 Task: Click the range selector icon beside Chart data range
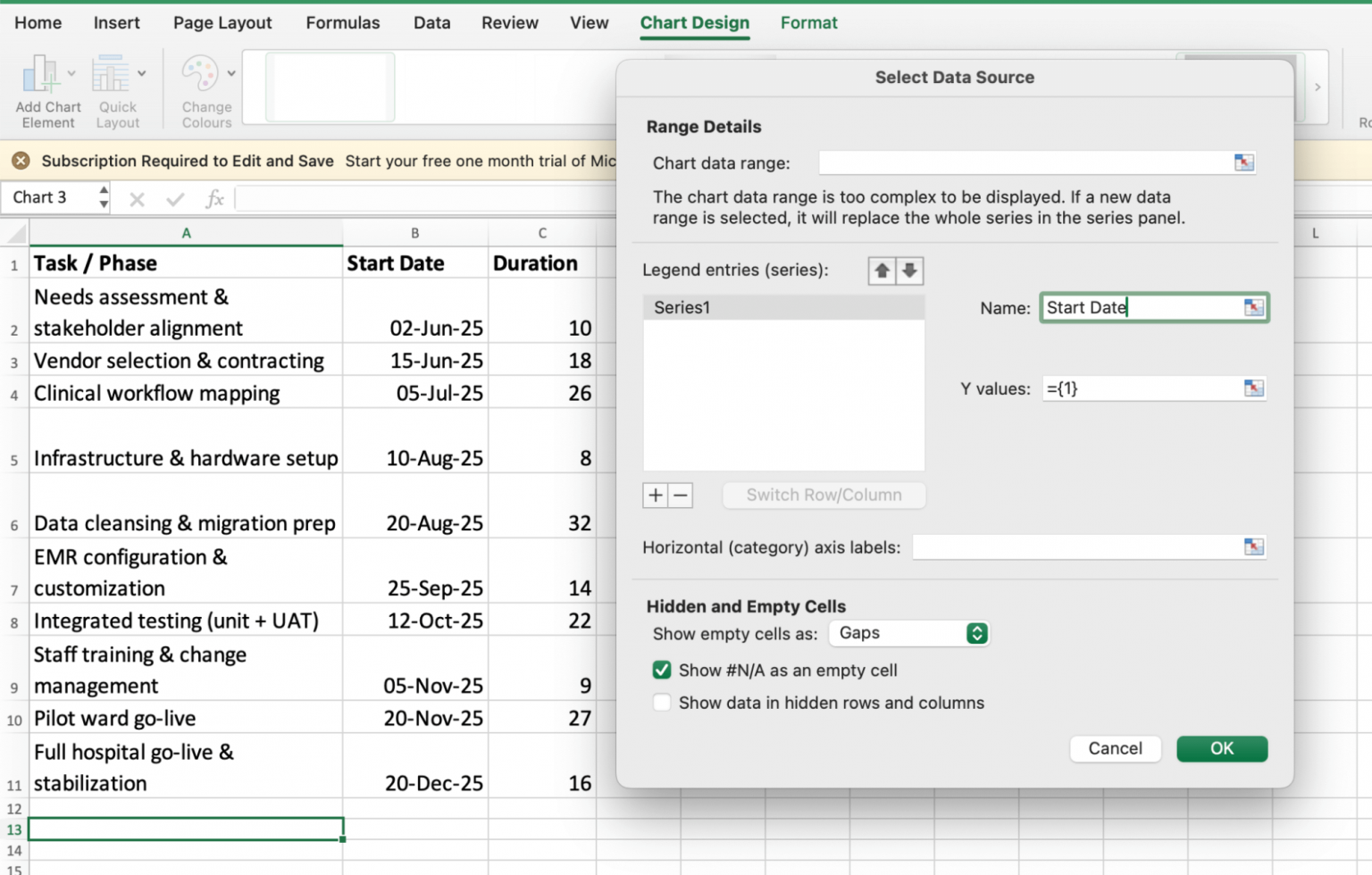(1243, 162)
